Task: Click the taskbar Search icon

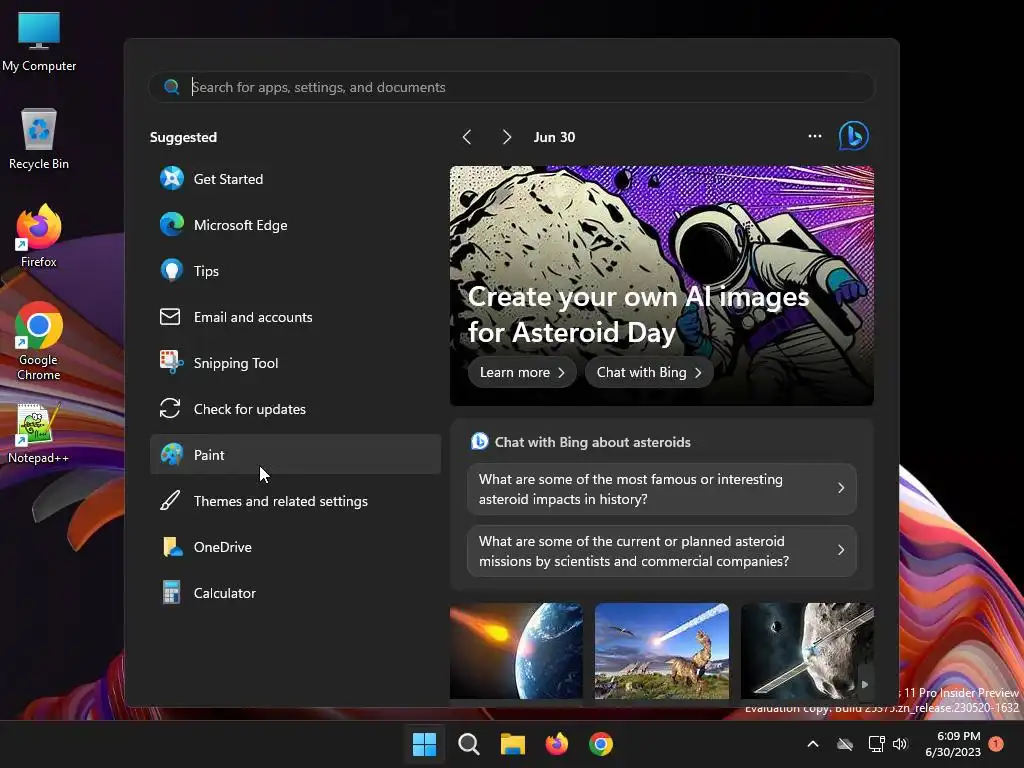Action: click(468, 744)
